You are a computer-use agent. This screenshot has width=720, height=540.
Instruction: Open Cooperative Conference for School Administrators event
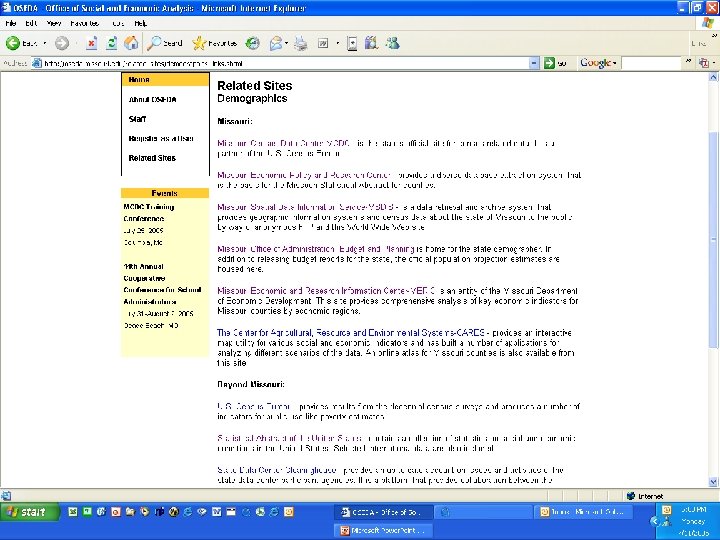(162, 284)
